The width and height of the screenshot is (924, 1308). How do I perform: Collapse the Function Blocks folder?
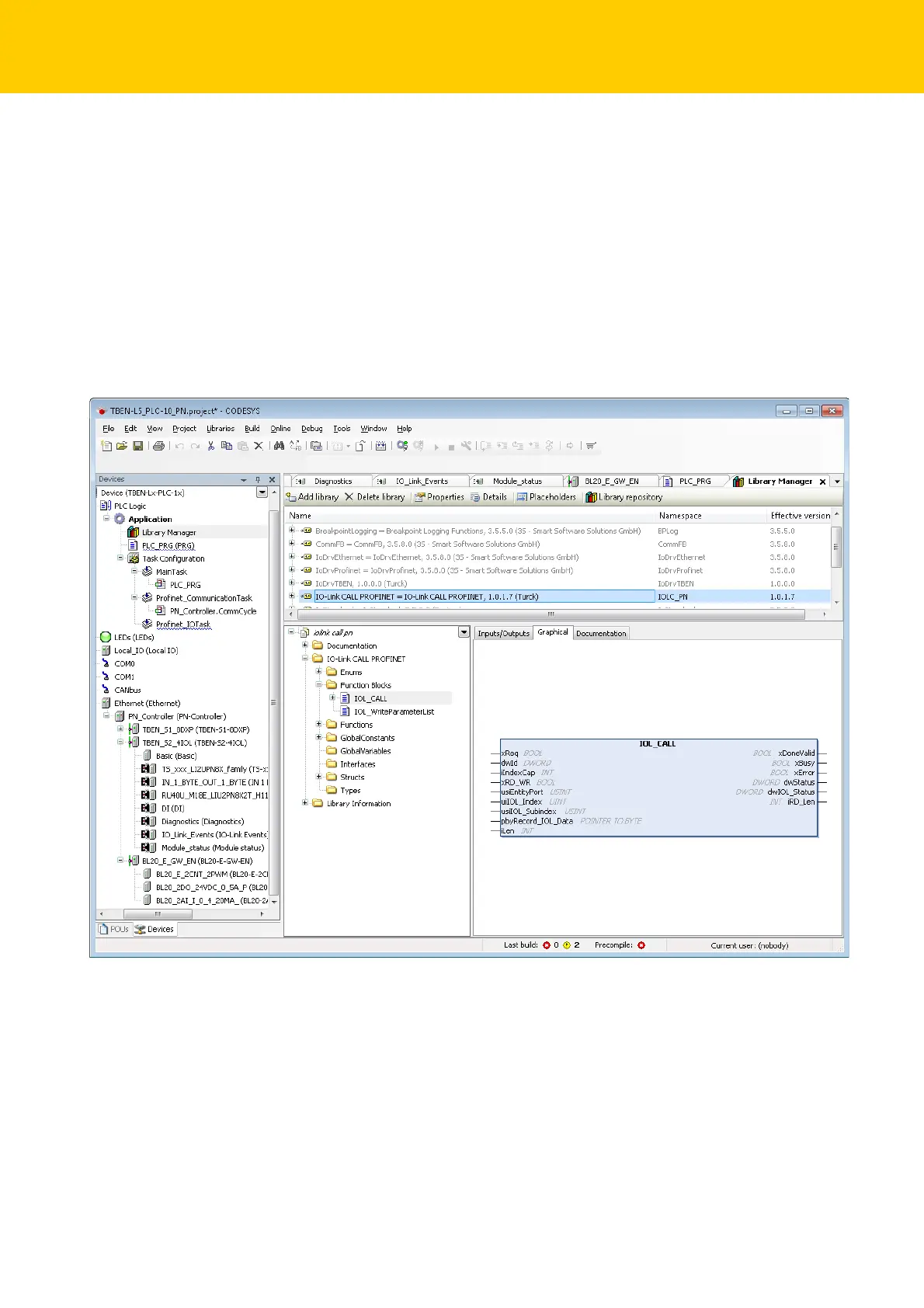pyautogui.click(x=318, y=685)
